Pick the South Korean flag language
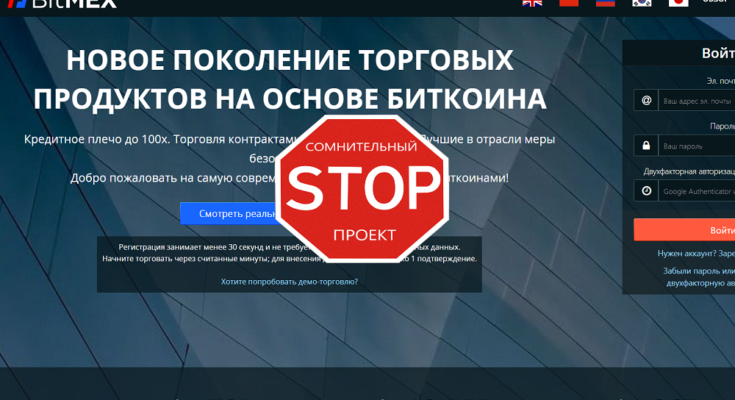Image resolution: width=735 pixels, height=400 pixels. 642,3
